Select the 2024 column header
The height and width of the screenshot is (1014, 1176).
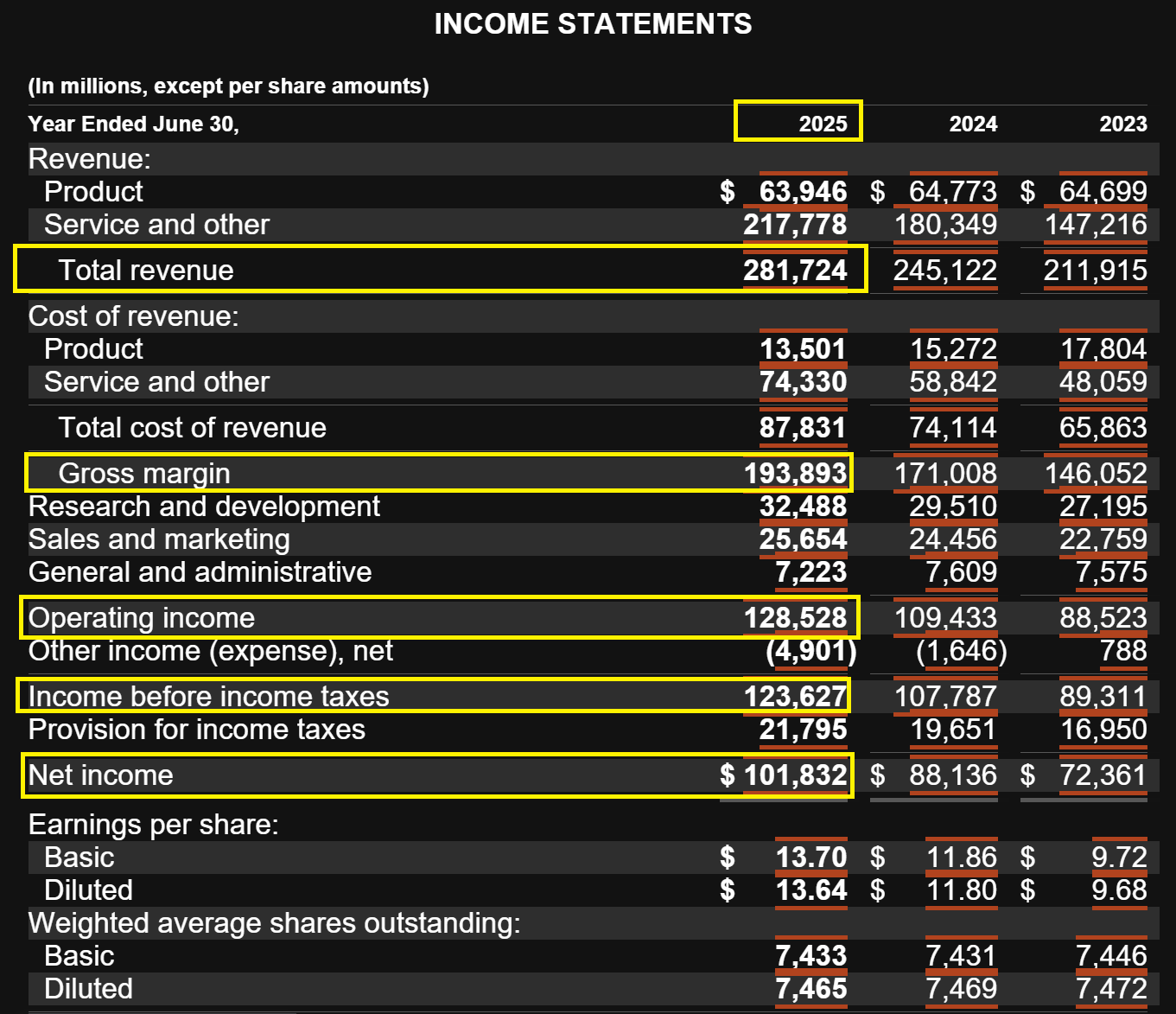coord(973,124)
